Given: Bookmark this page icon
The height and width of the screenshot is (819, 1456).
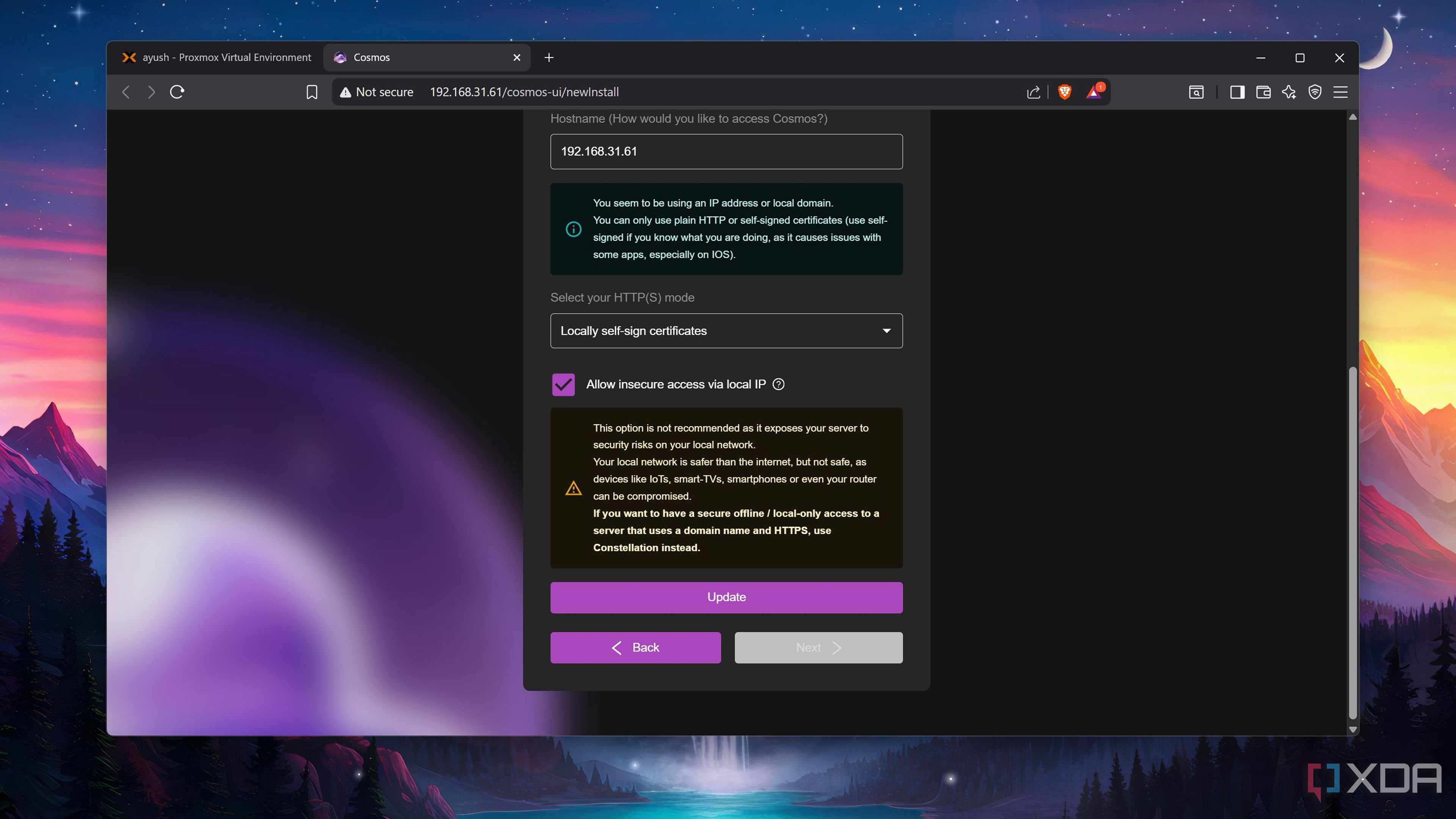Looking at the screenshot, I should 311,92.
